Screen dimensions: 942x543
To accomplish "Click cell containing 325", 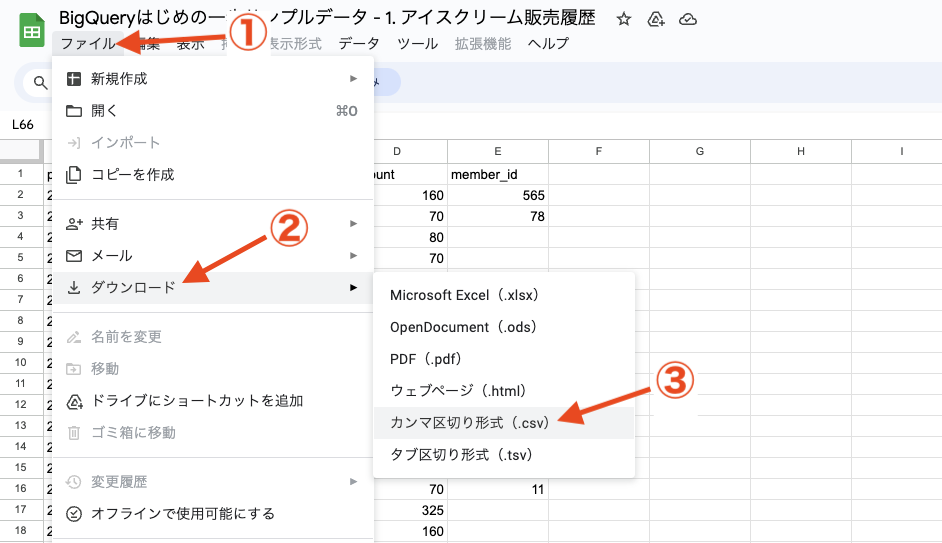I will click(410, 511).
